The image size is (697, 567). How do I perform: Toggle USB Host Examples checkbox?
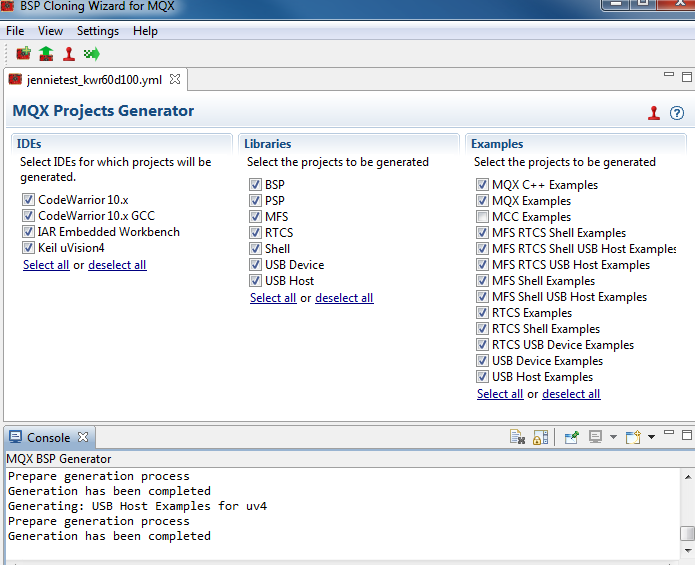(x=482, y=376)
